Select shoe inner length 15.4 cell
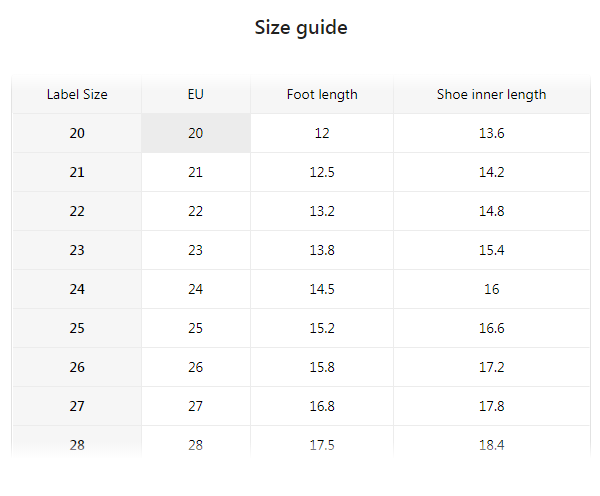The width and height of the screenshot is (600, 496). 491,250
